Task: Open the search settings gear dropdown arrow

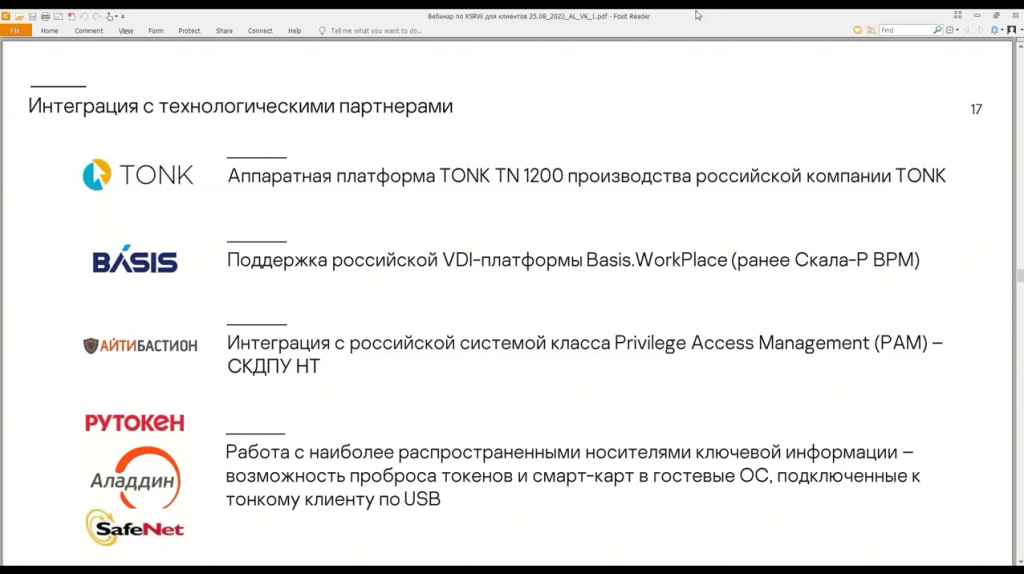Action: coord(957,30)
